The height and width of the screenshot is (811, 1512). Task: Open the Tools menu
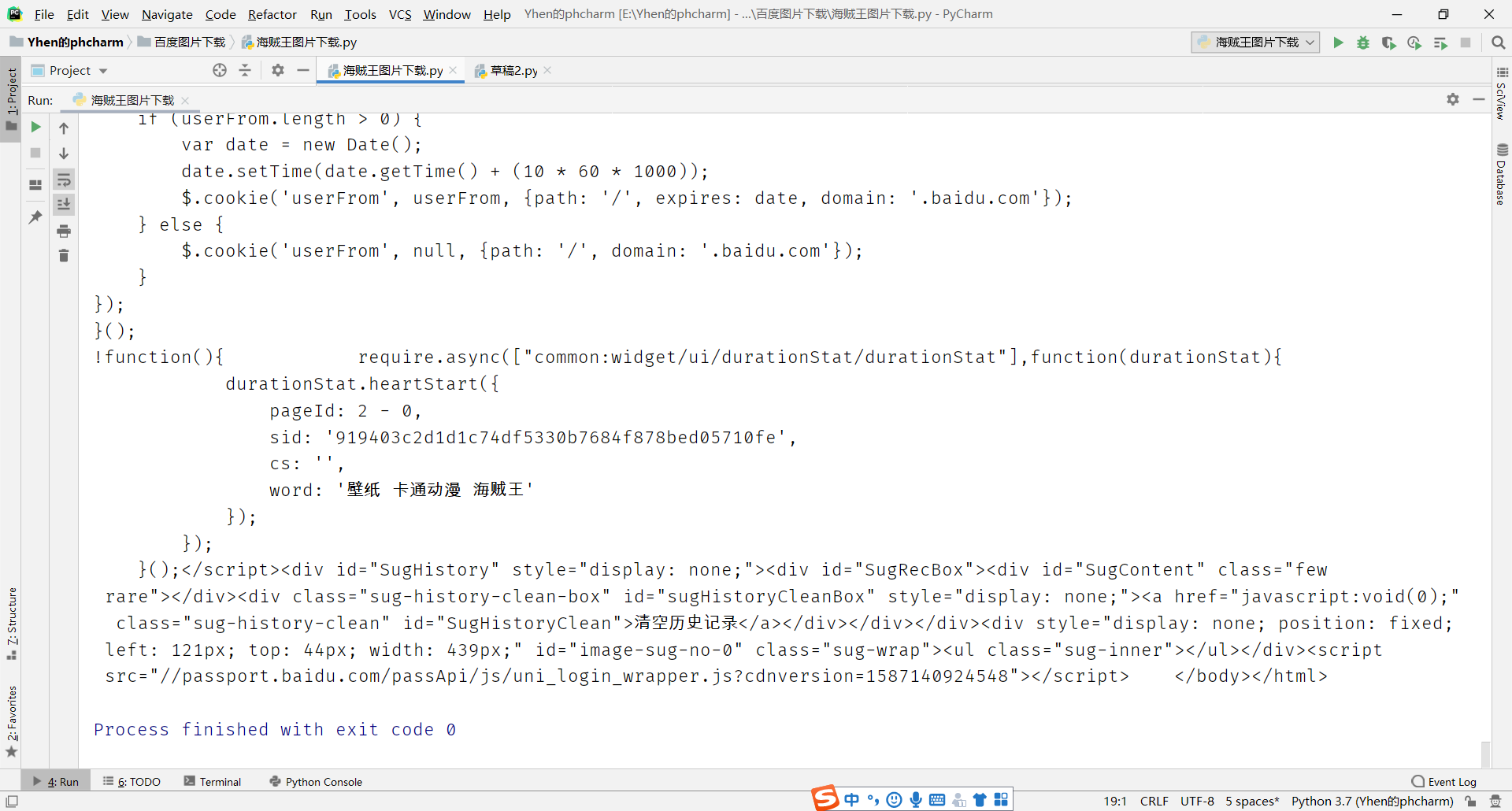(x=360, y=14)
